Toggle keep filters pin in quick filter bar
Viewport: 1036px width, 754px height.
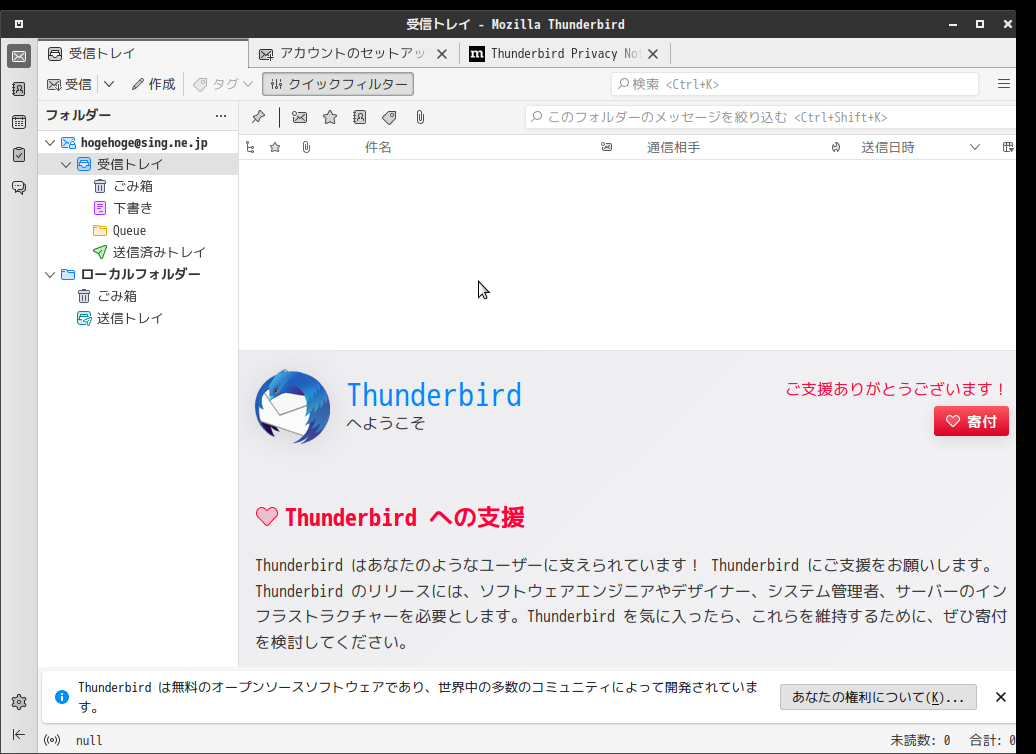258,118
